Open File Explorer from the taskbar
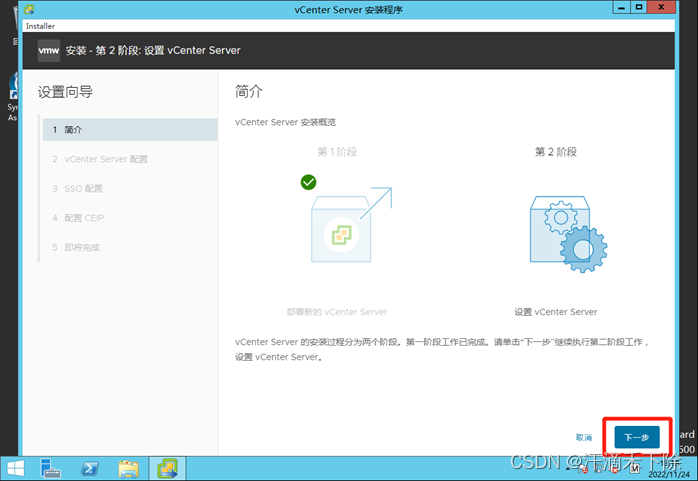This screenshot has width=698, height=481. [129, 469]
